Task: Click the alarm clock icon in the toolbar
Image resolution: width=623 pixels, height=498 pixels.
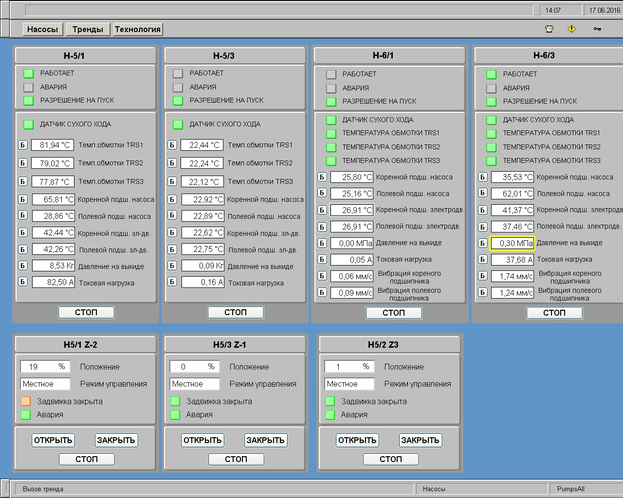Action: pyautogui.click(x=549, y=29)
